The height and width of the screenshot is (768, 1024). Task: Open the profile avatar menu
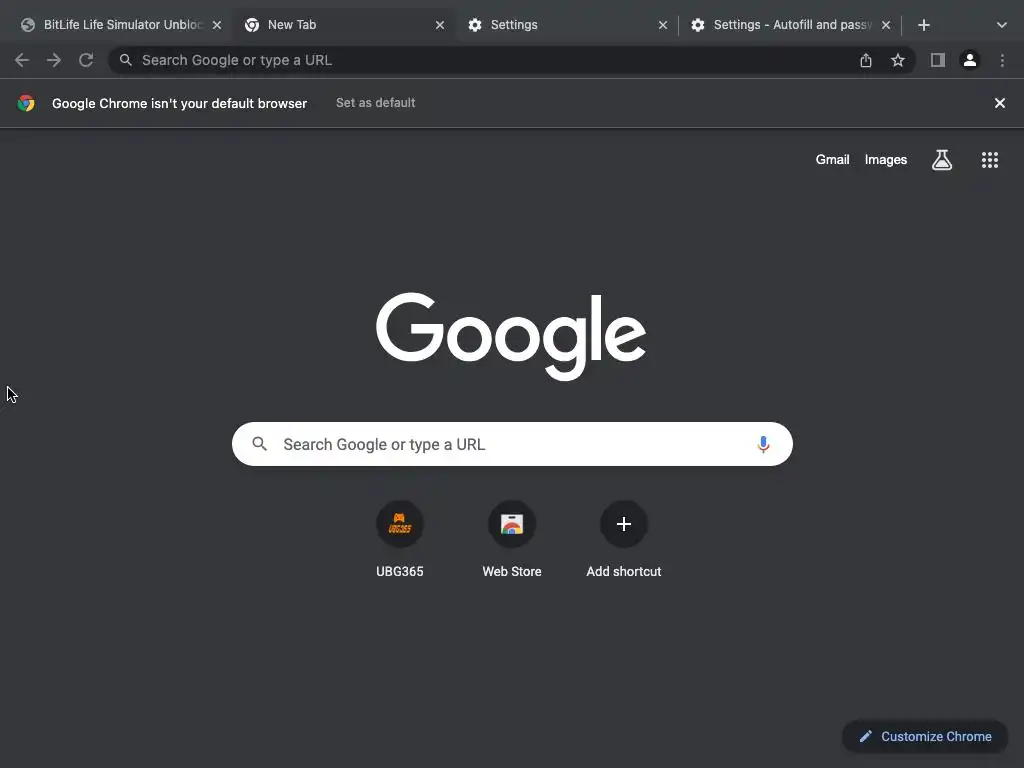click(x=970, y=61)
